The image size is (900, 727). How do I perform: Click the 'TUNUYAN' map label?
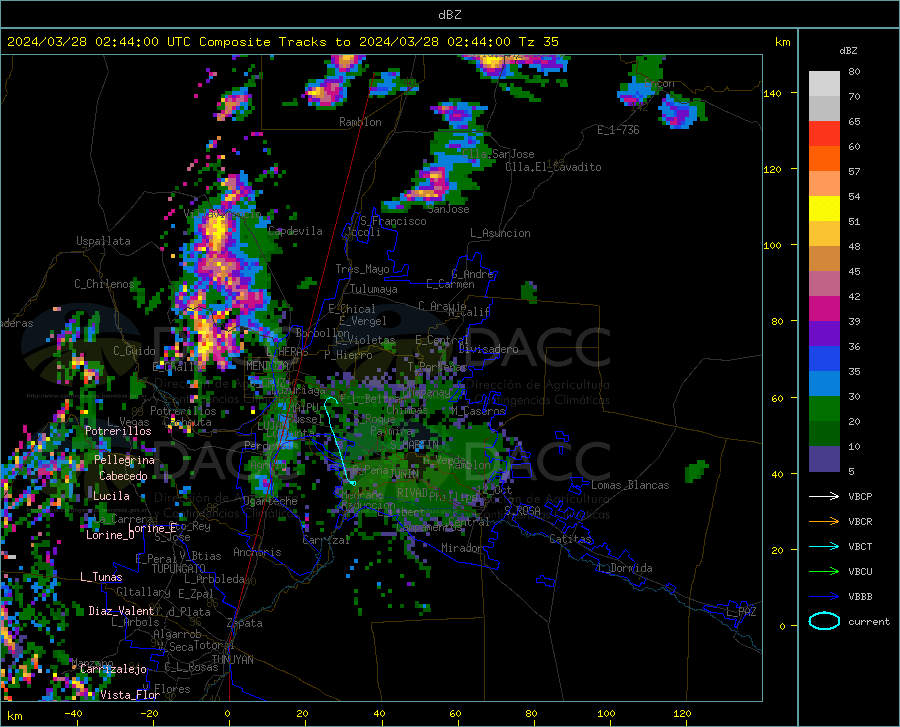(x=232, y=660)
